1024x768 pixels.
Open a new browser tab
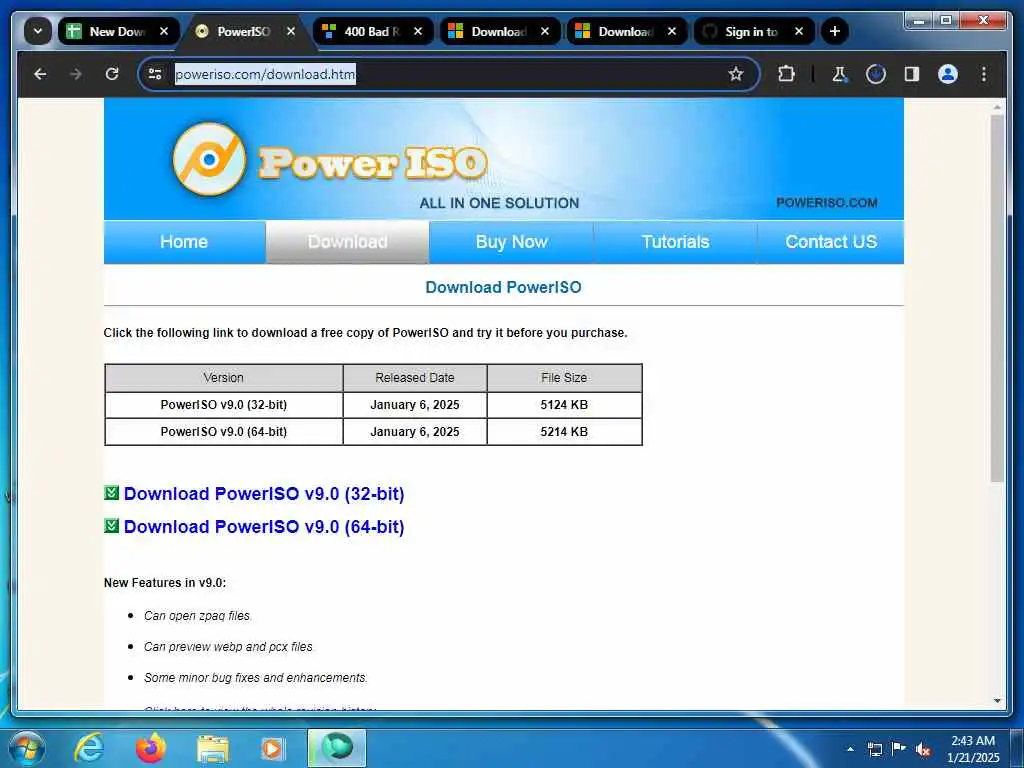834,31
